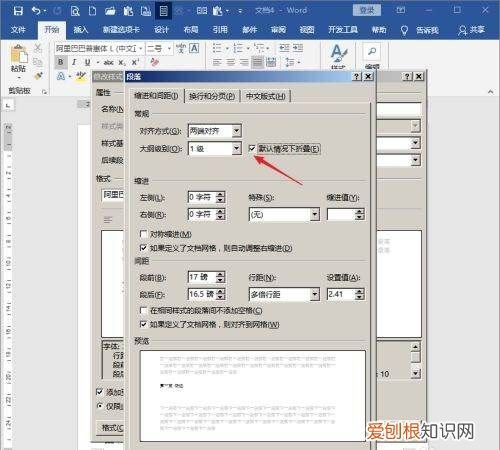Click the Find magnifier icon

point(372,52)
